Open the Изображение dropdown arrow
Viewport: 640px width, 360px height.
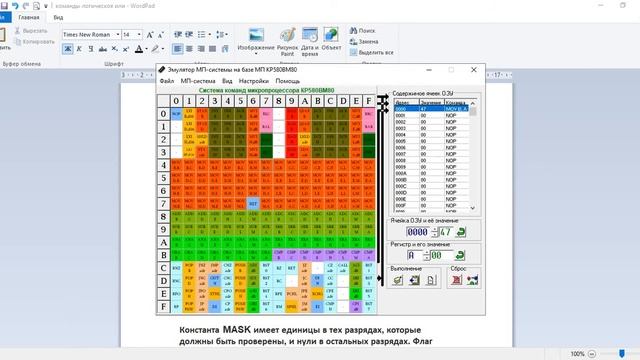(256, 54)
